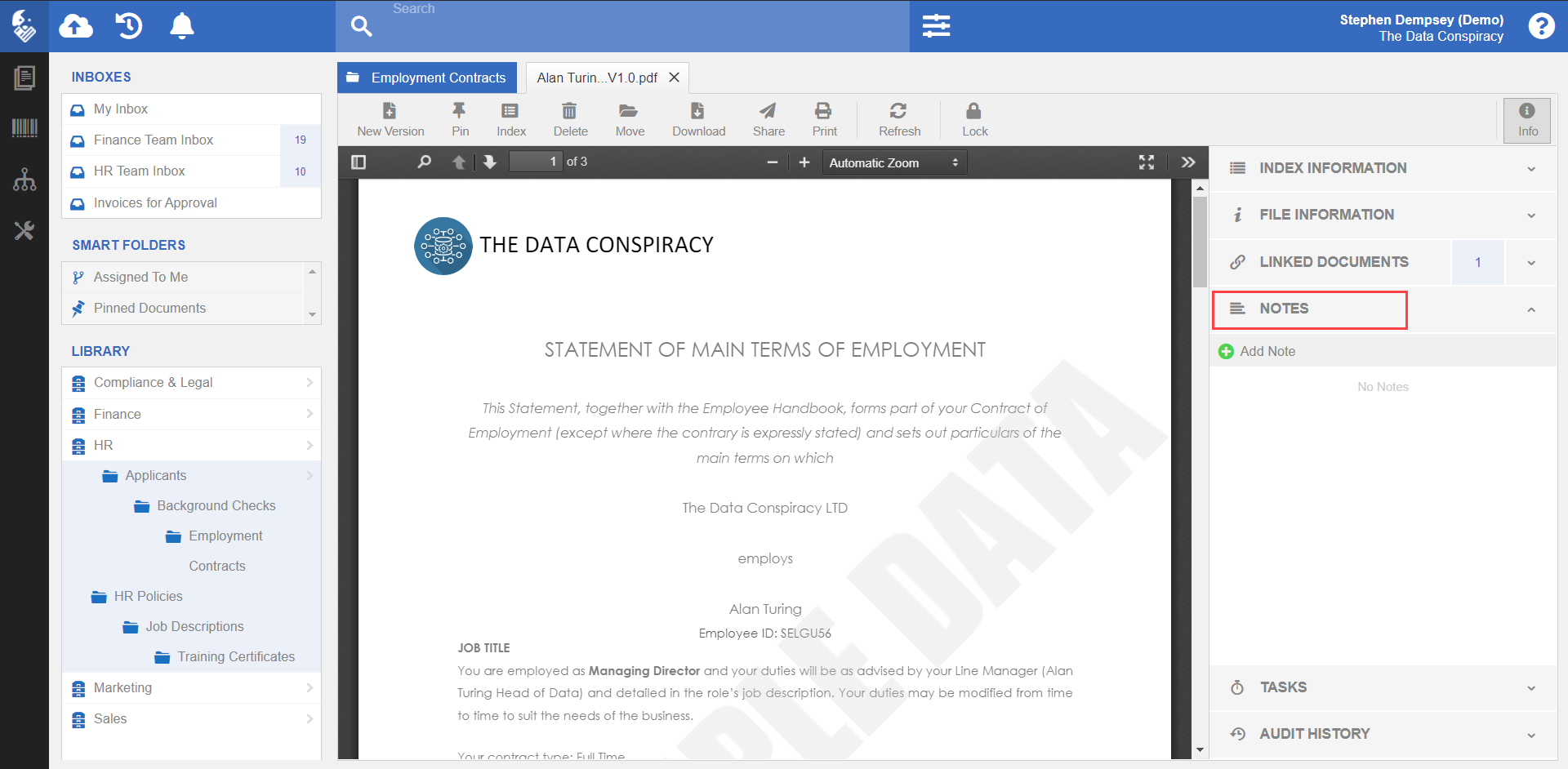Open the Applicants folder
1568x769 pixels.
(191, 475)
